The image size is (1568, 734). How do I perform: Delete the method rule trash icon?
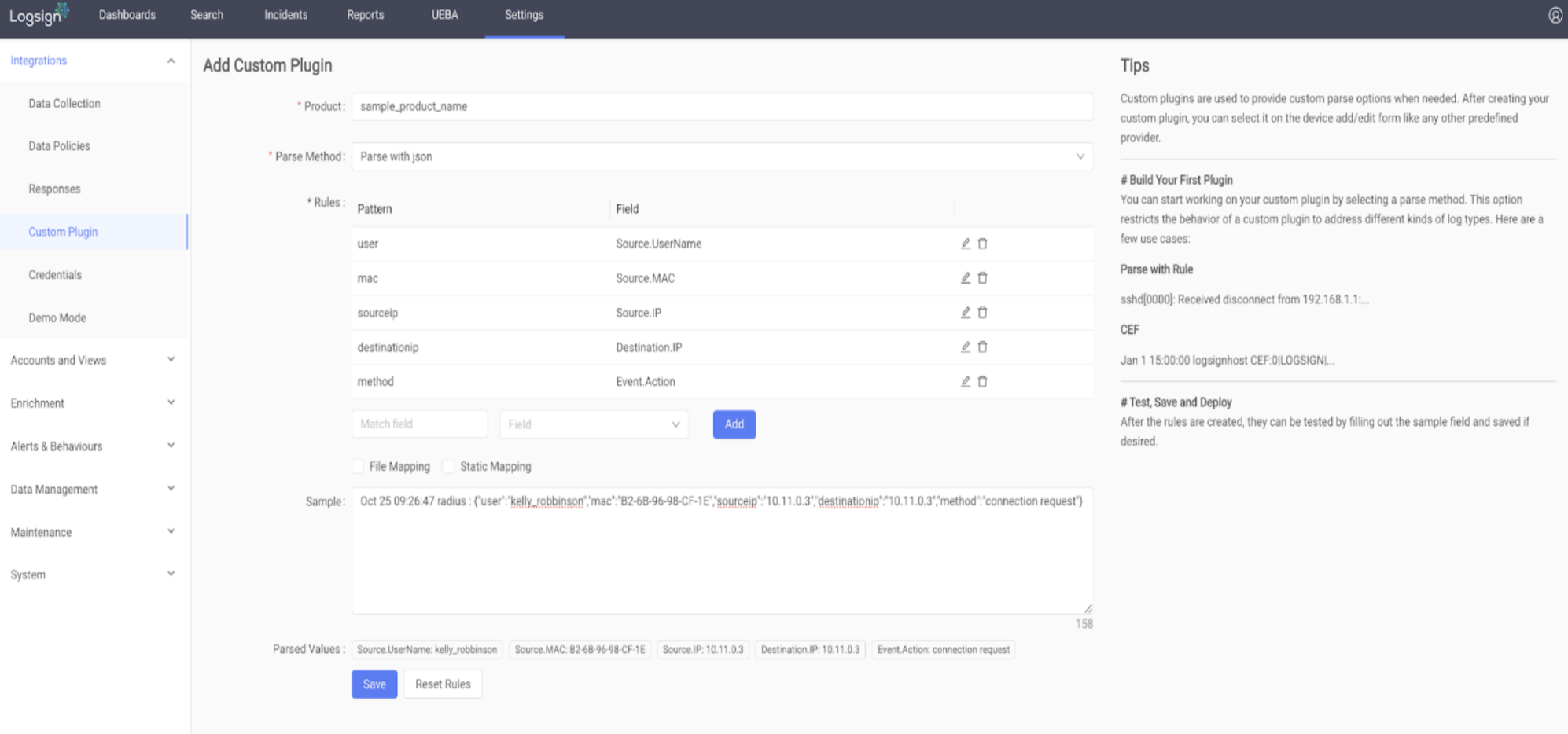click(982, 381)
